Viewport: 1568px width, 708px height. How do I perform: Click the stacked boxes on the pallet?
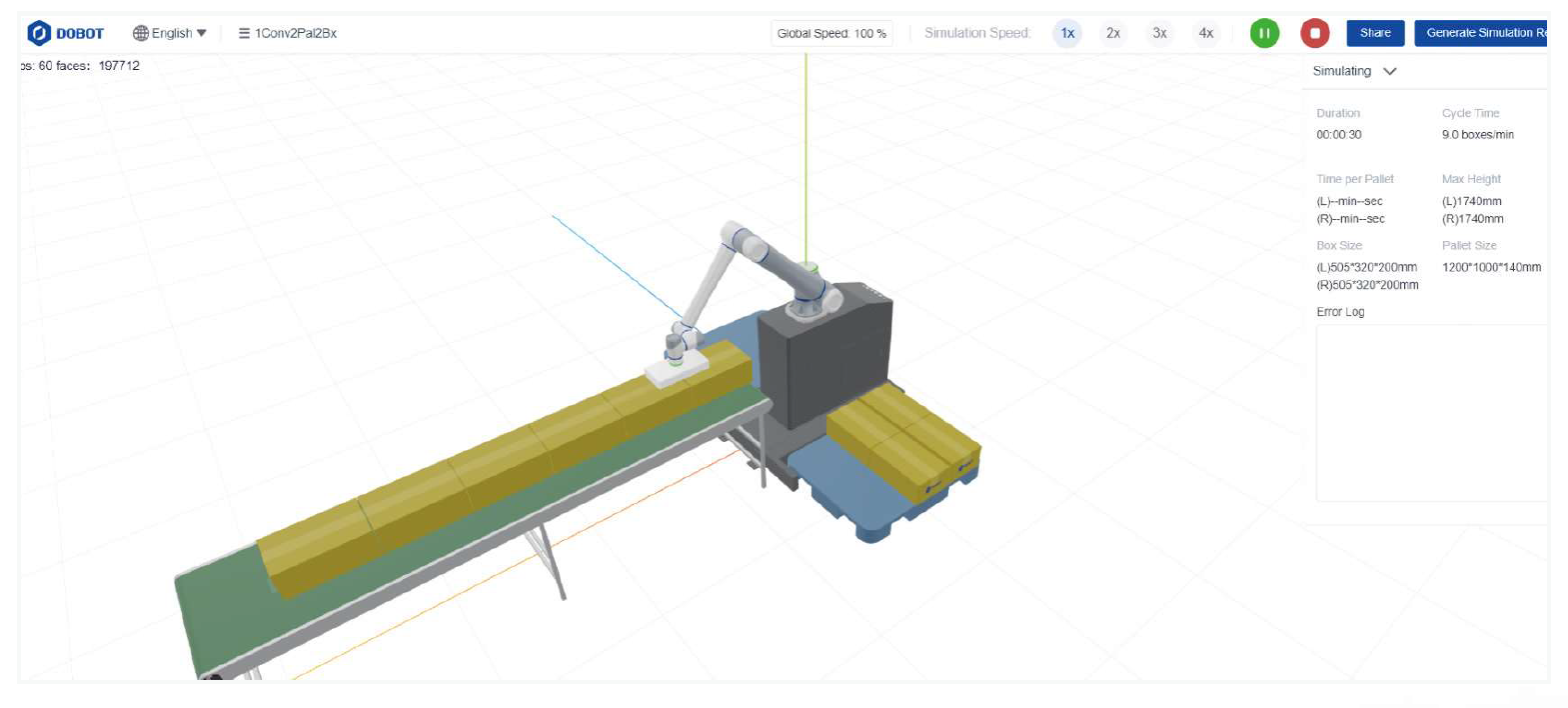point(902,442)
